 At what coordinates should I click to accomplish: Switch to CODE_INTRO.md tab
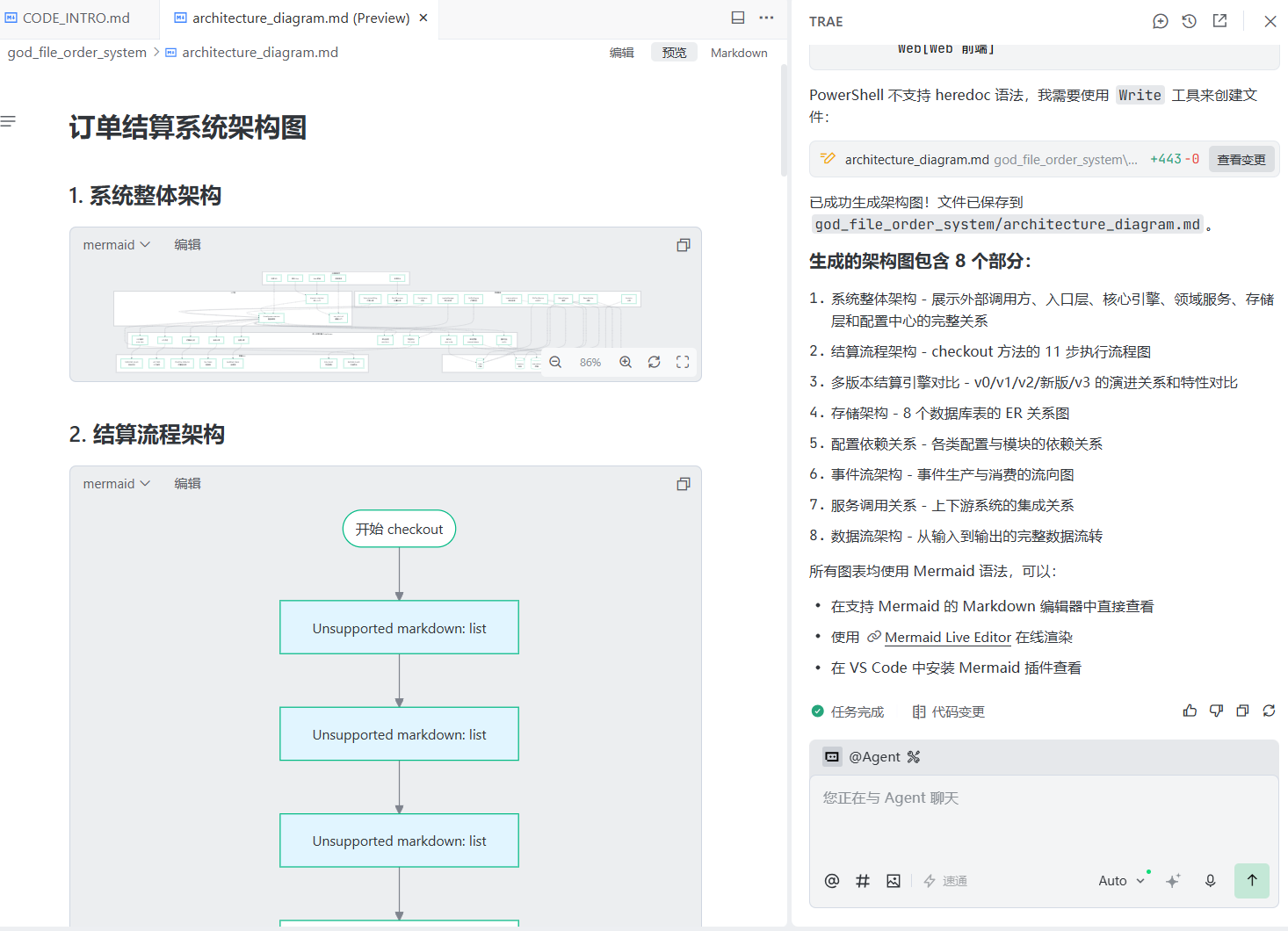pos(68,18)
